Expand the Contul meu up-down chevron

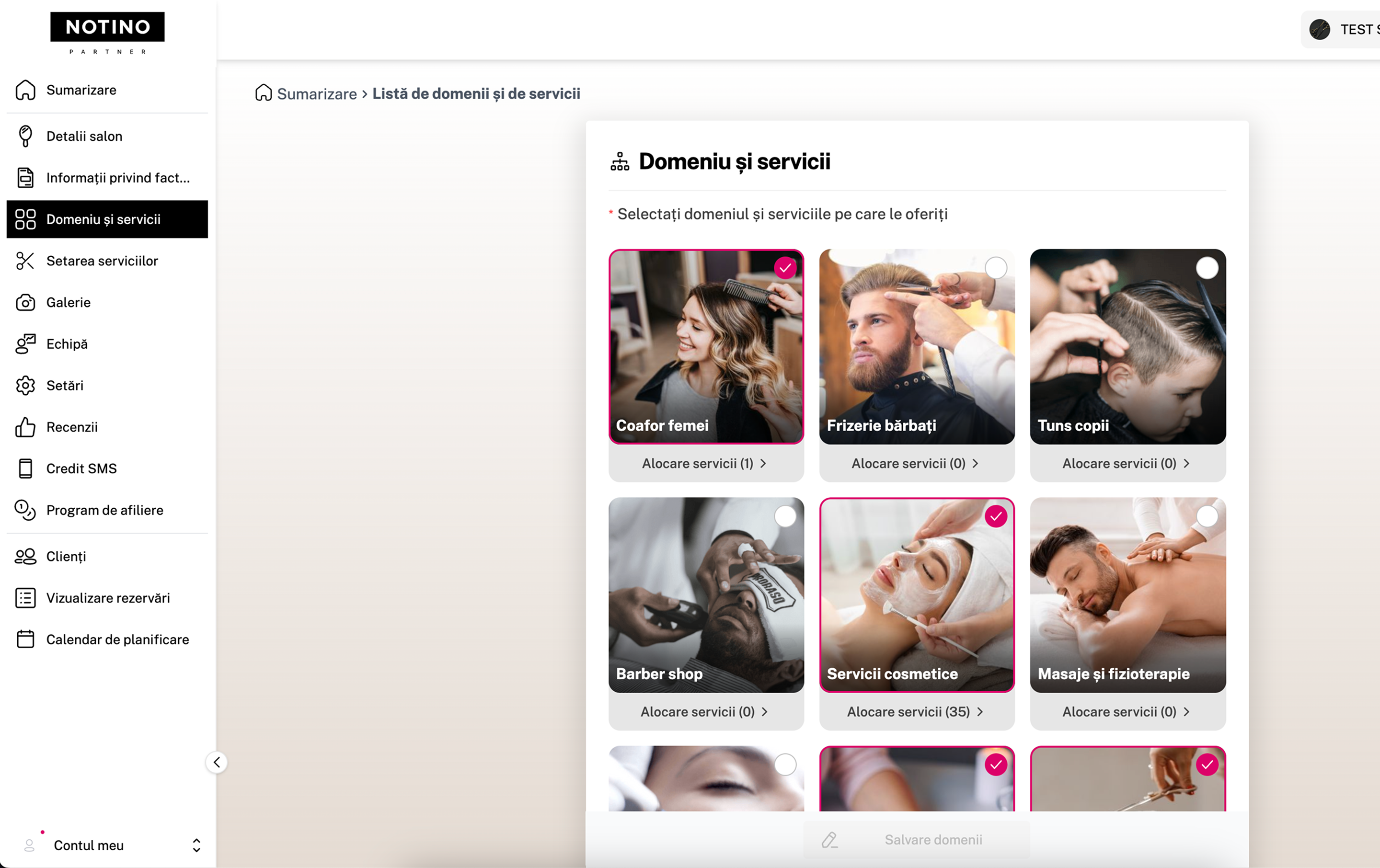[x=196, y=845]
